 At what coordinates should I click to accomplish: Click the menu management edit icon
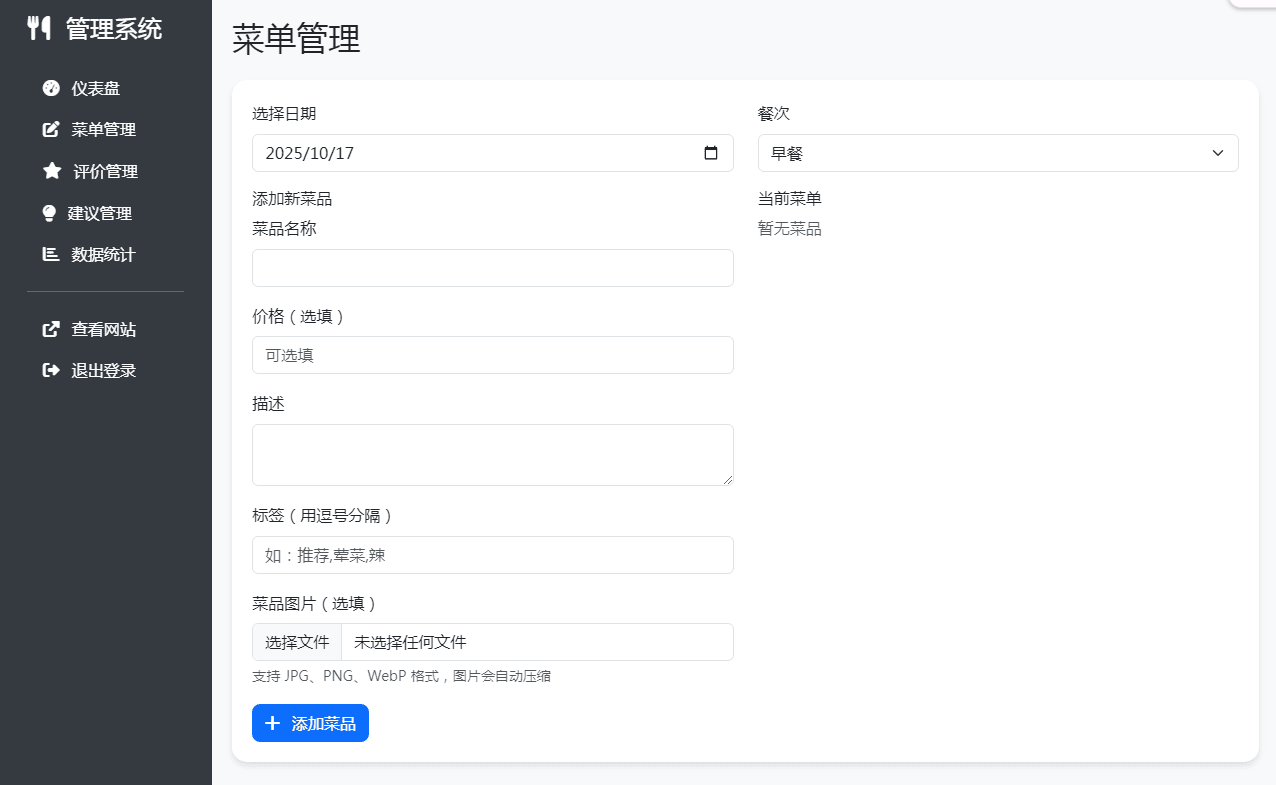[x=51, y=130]
